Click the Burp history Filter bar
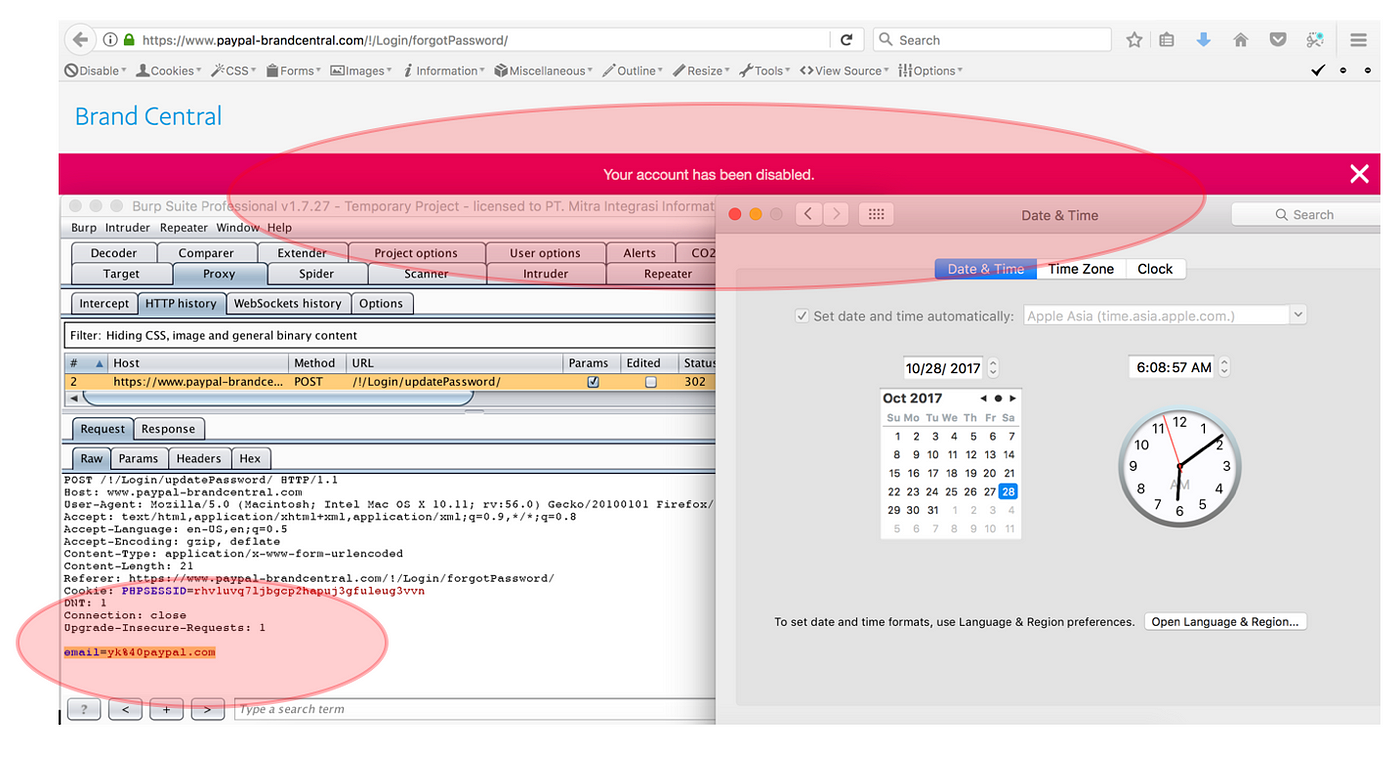Image resolution: width=1400 pixels, height=760 pixels. pos(390,335)
